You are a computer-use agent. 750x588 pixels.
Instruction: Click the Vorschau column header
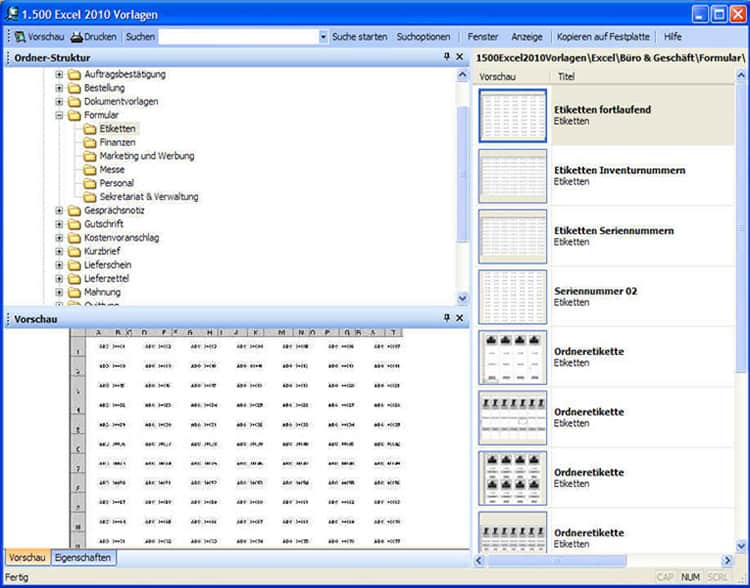click(497, 77)
